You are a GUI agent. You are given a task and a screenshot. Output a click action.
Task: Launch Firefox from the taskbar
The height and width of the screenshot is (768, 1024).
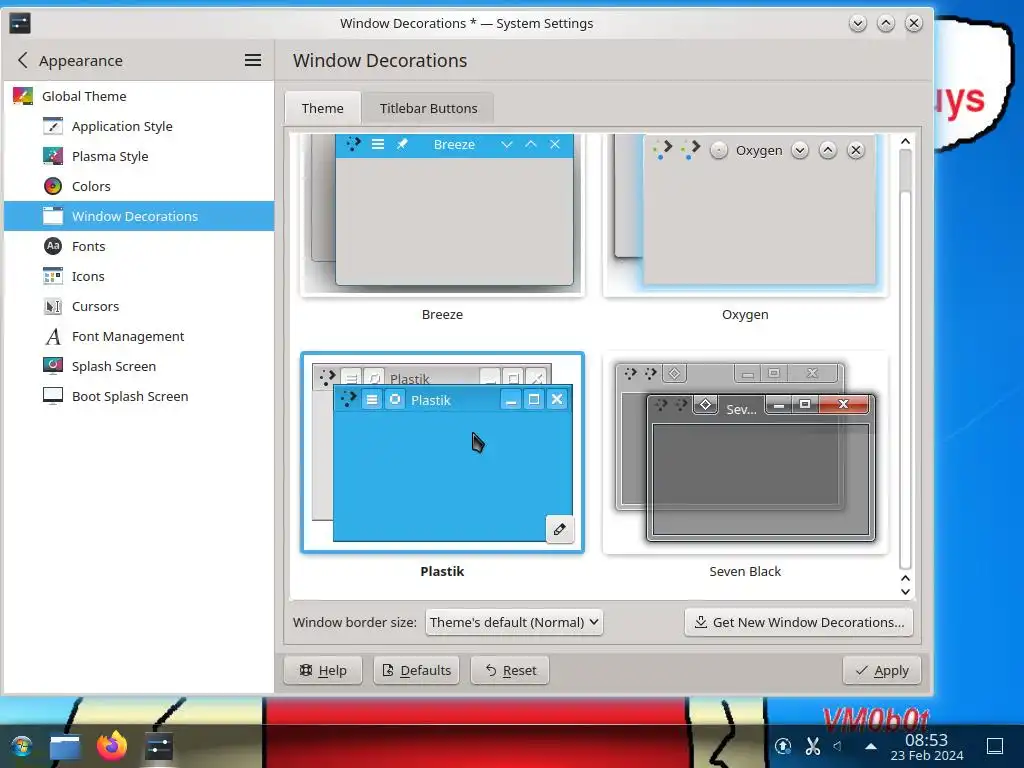[112, 745]
